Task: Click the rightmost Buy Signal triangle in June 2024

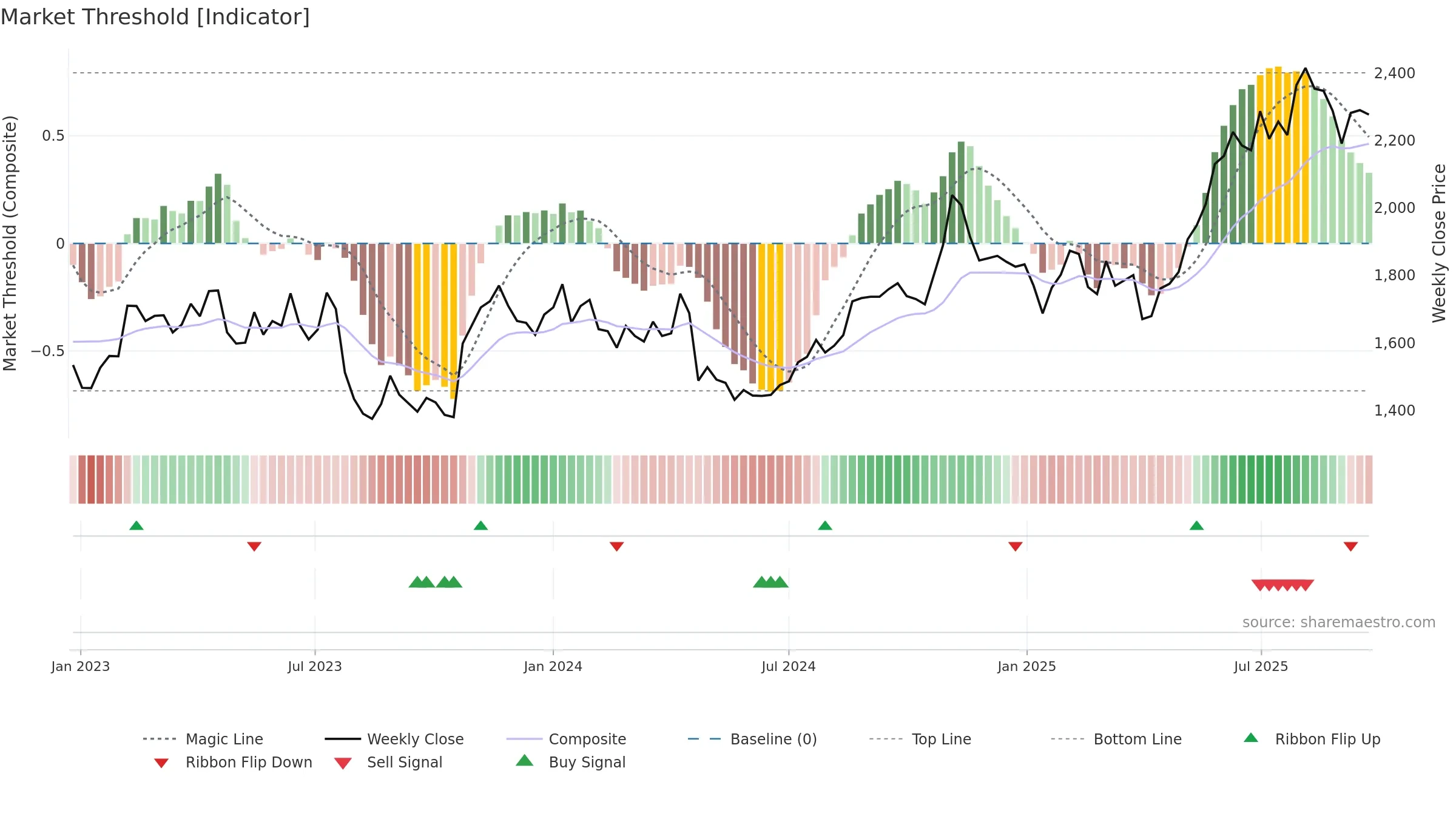Action: coord(780,582)
